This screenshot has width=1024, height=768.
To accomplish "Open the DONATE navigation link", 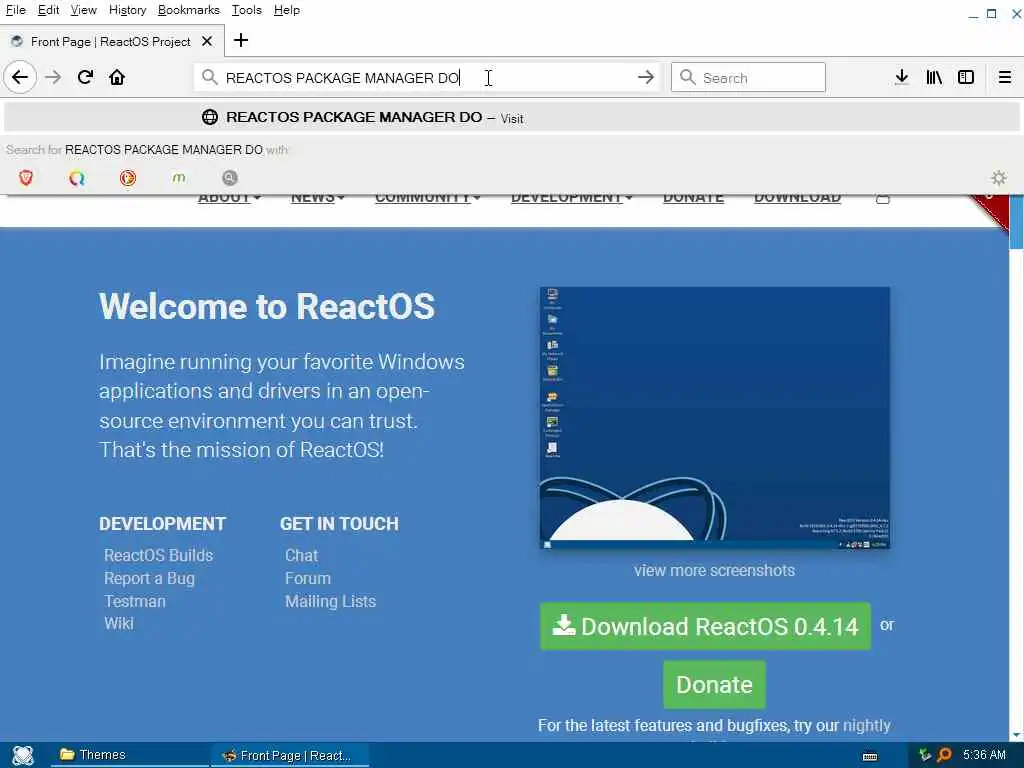I will (x=693, y=198).
